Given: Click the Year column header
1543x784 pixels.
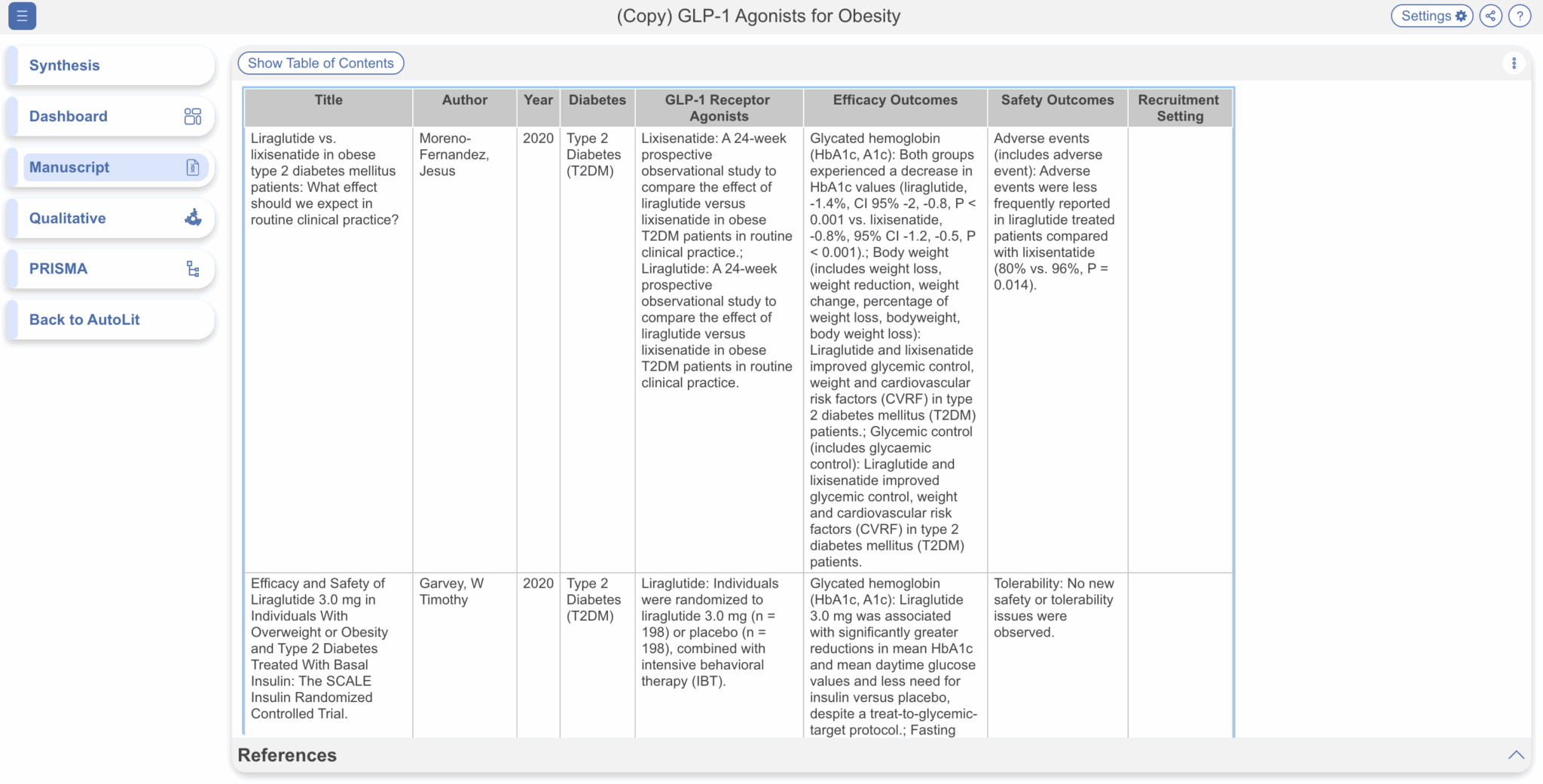Looking at the screenshot, I should click(x=539, y=108).
